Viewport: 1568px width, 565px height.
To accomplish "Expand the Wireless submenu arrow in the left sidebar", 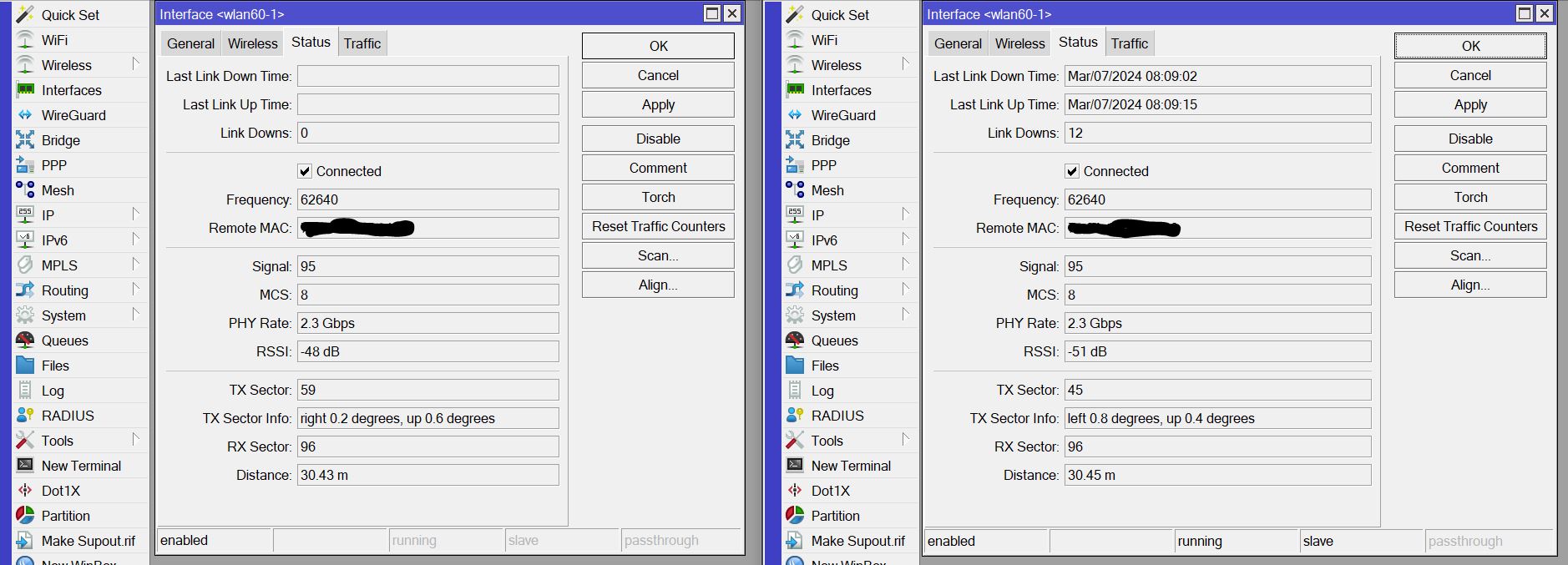I will (x=135, y=63).
